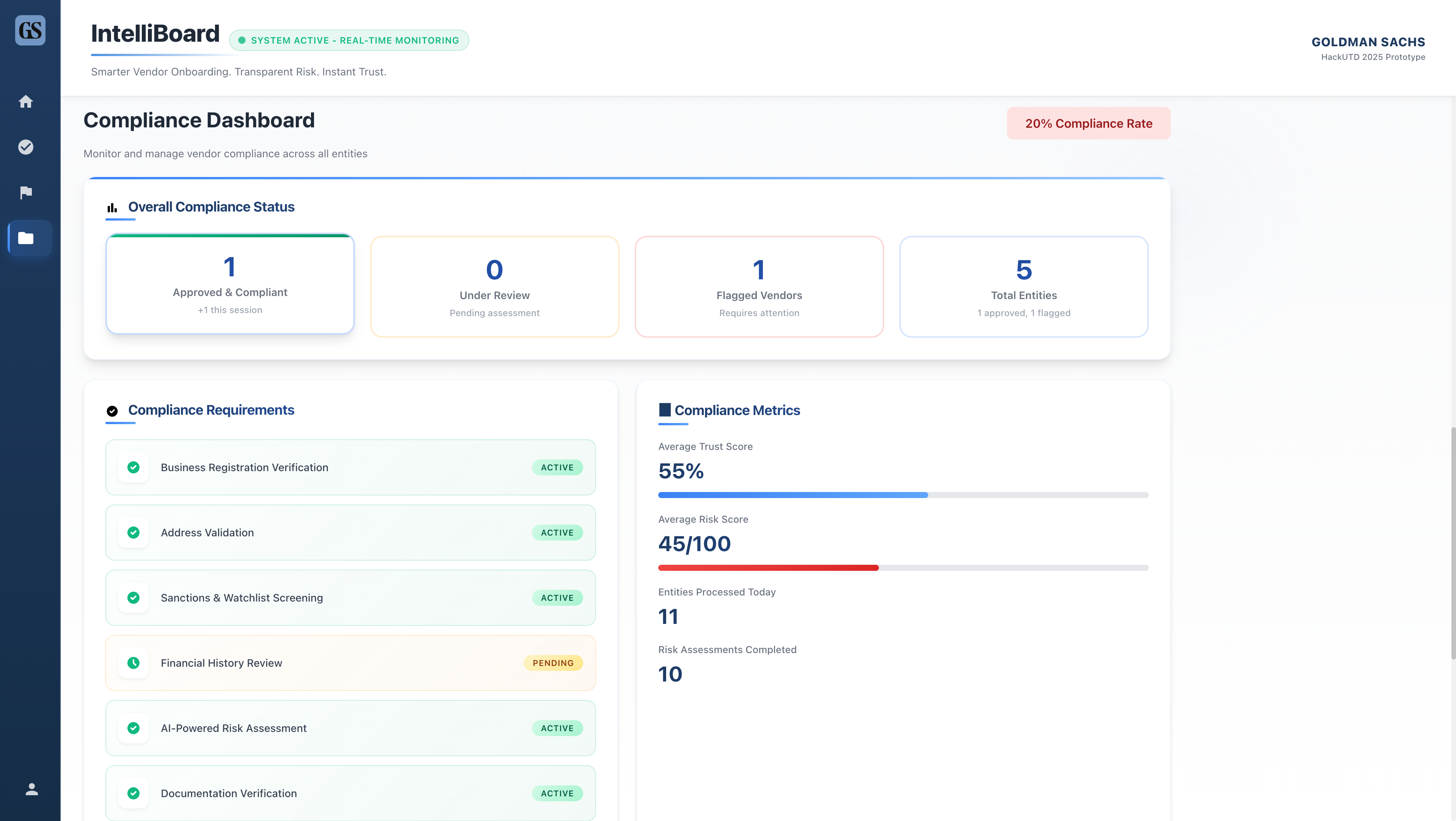1456x821 pixels.
Task: Select the Flagged Vendors card
Action: (758, 287)
